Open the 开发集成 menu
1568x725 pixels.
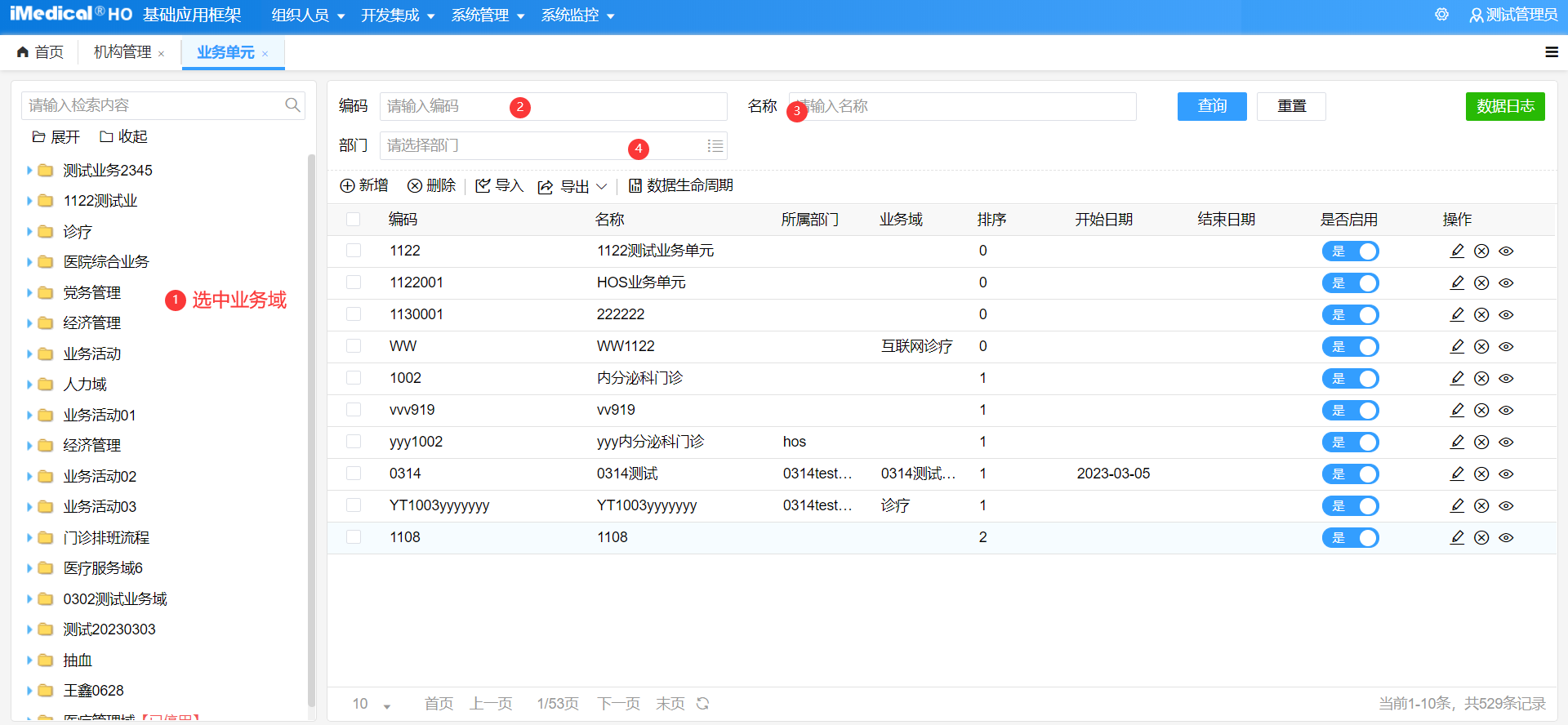tap(398, 16)
